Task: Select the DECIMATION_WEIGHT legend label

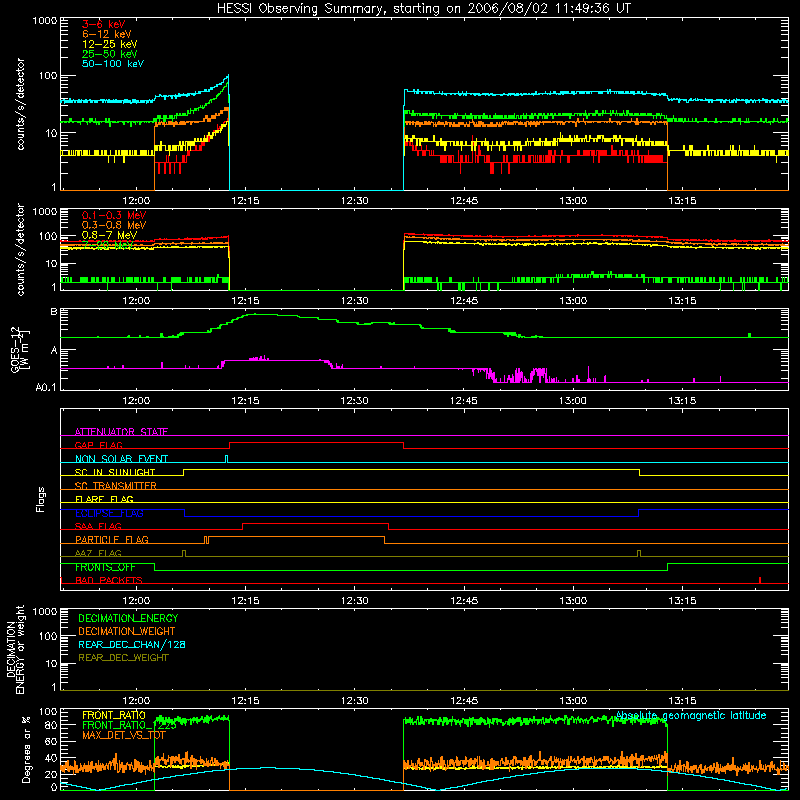Action: (127, 631)
